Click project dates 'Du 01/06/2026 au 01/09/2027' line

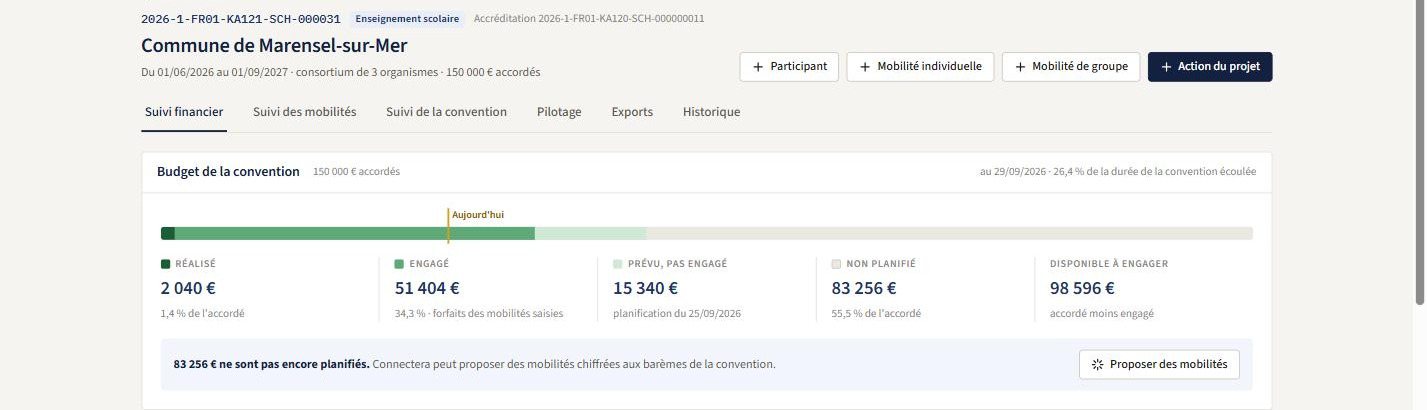pyautogui.click(x=341, y=72)
